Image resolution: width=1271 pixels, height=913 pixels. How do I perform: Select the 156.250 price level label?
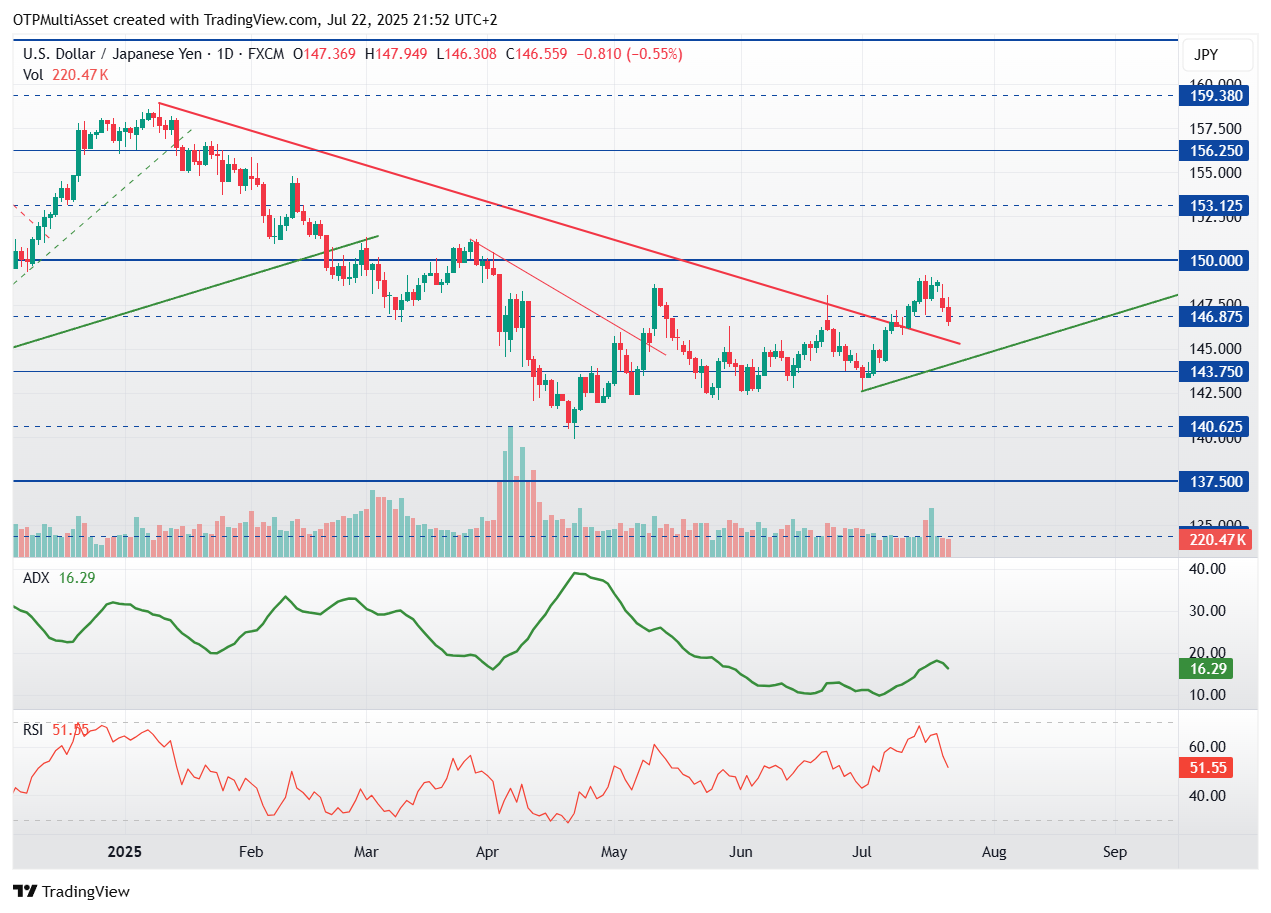click(x=1216, y=150)
